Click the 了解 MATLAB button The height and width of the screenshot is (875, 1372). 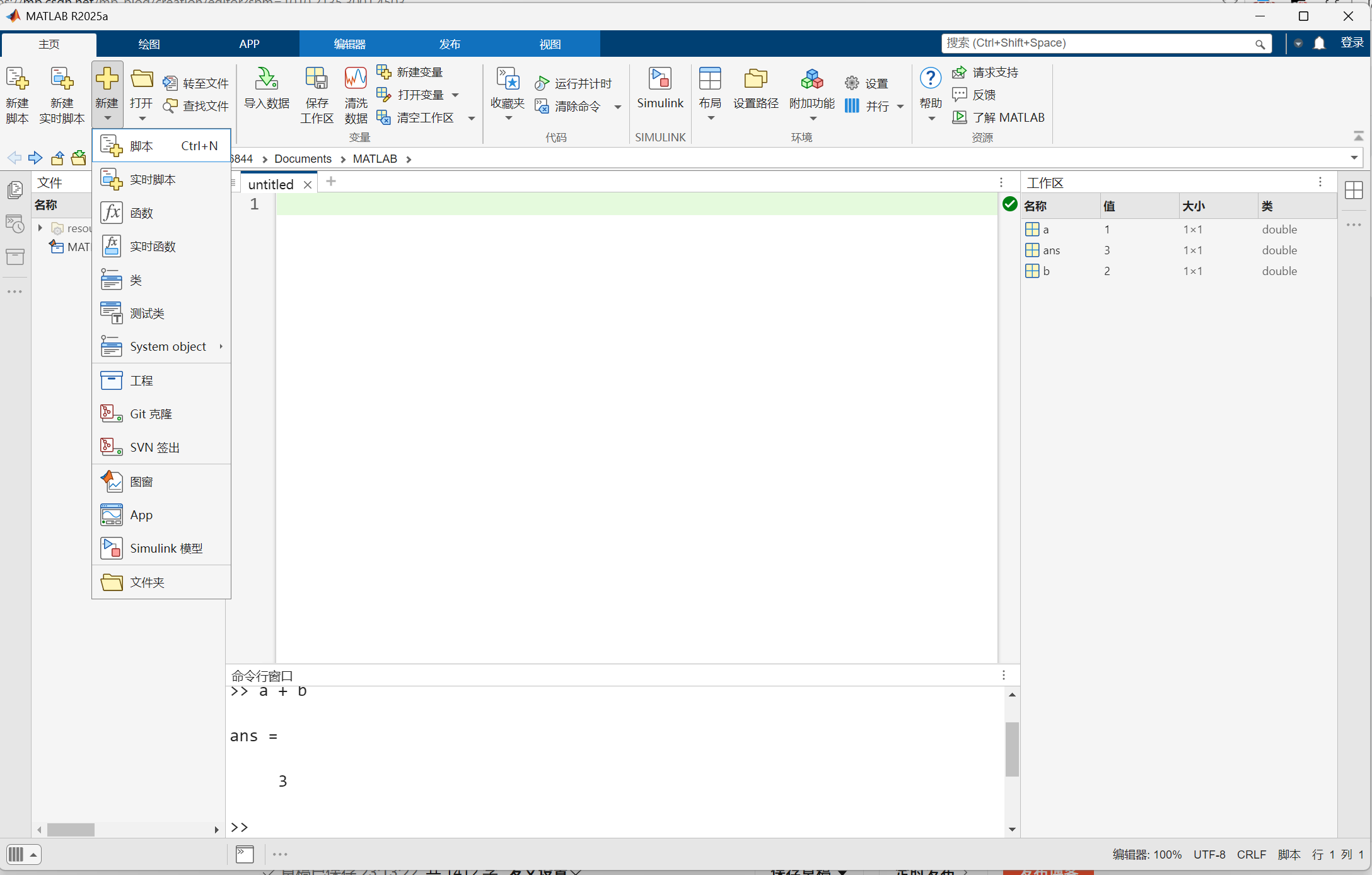click(999, 117)
